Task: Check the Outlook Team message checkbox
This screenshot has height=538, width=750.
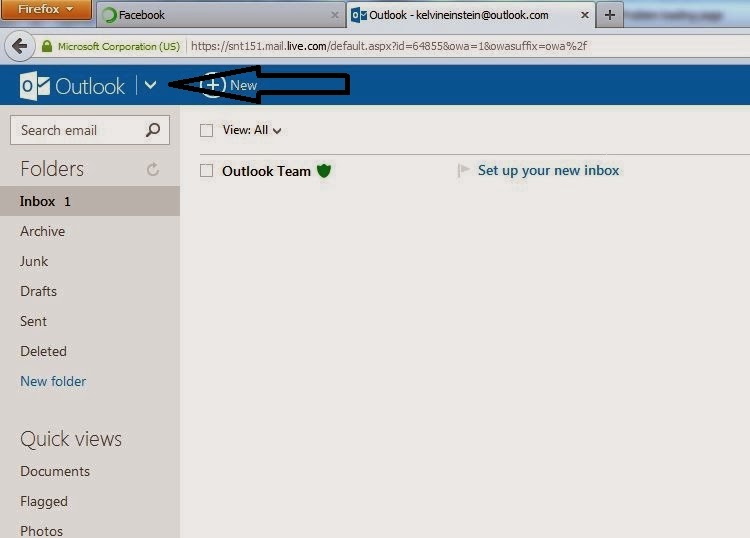Action: click(206, 171)
